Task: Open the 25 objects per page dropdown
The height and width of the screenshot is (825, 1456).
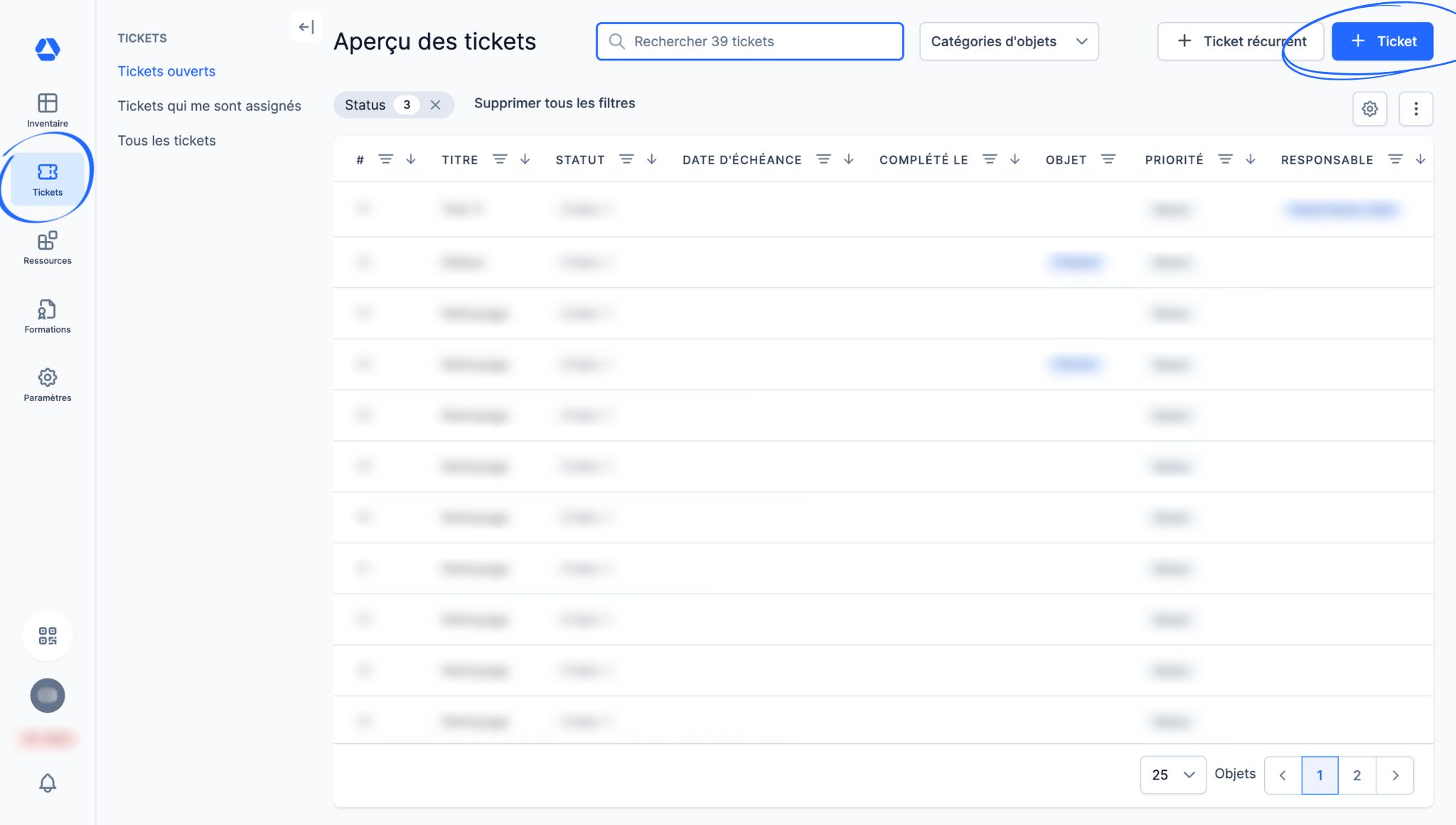Action: [1173, 775]
